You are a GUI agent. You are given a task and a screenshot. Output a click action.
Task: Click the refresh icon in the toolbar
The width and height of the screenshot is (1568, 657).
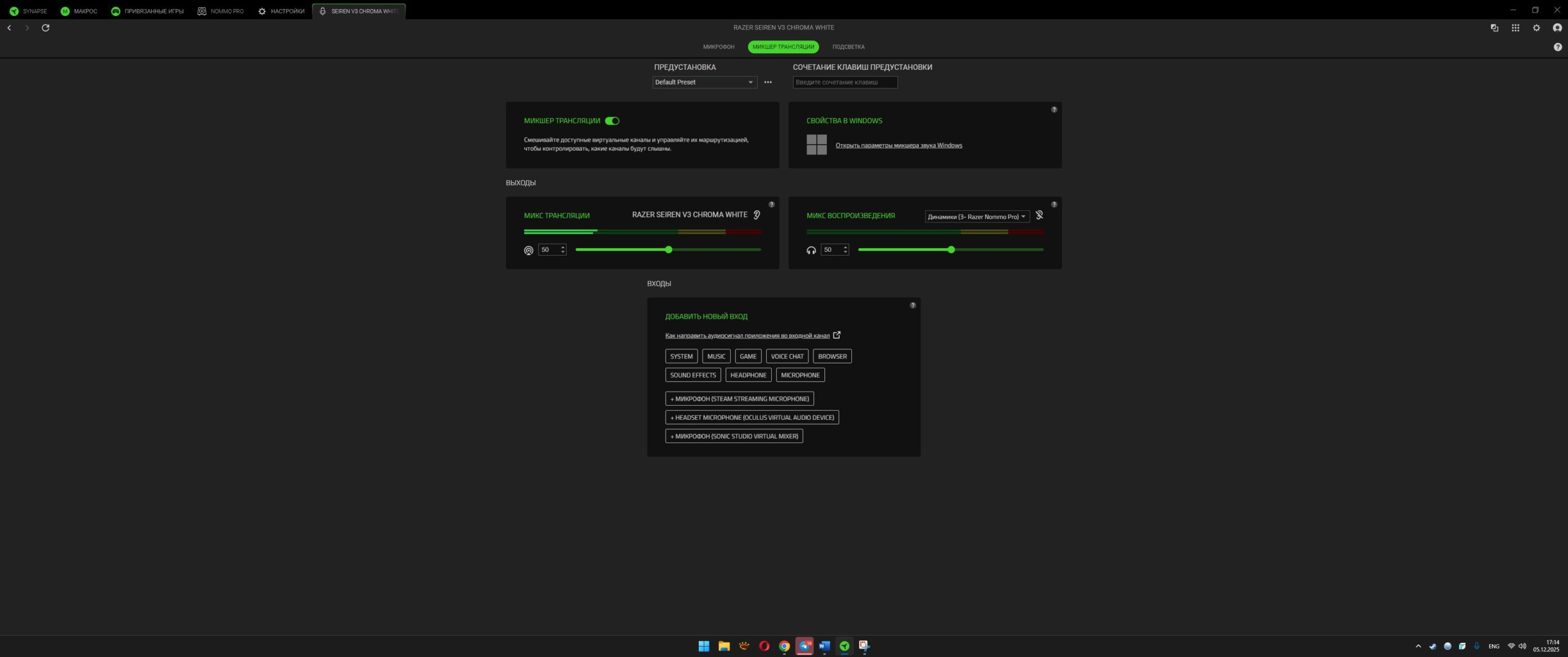45,28
